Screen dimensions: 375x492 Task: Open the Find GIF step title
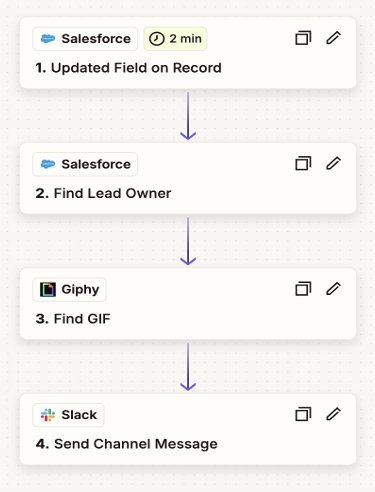click(73, 319)
